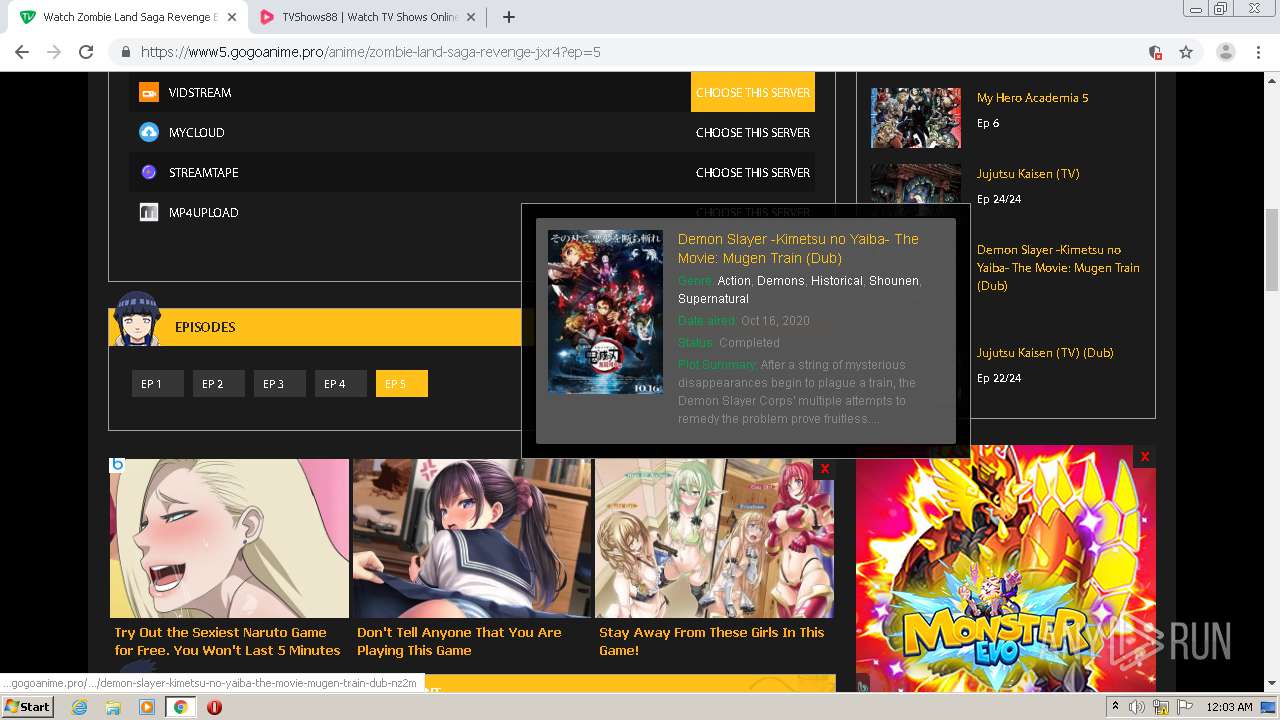
Task: Open the Chrome profile avatar
Action: coord(1225,52)
